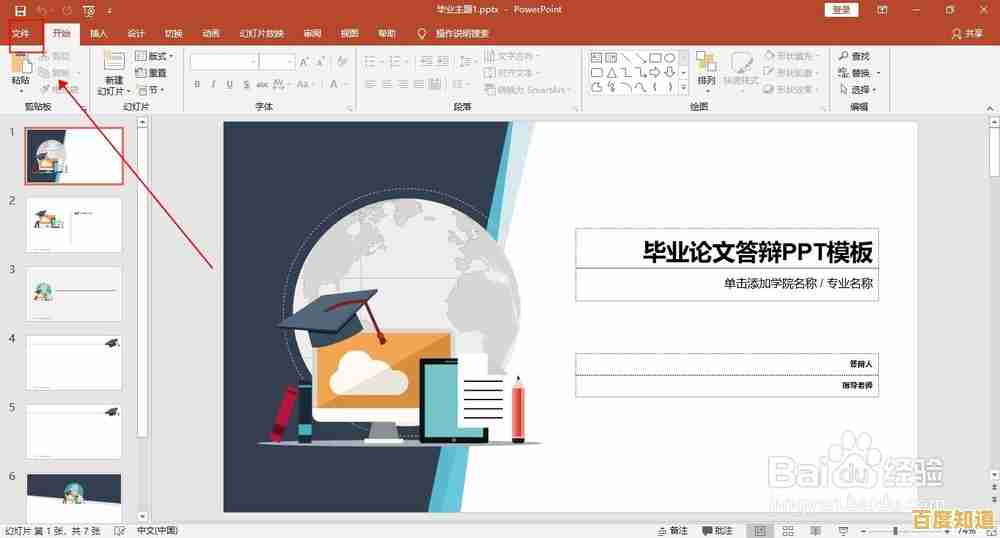Click the clear all formatting icon
The image size is (1000, 538).
pos(342,62)
